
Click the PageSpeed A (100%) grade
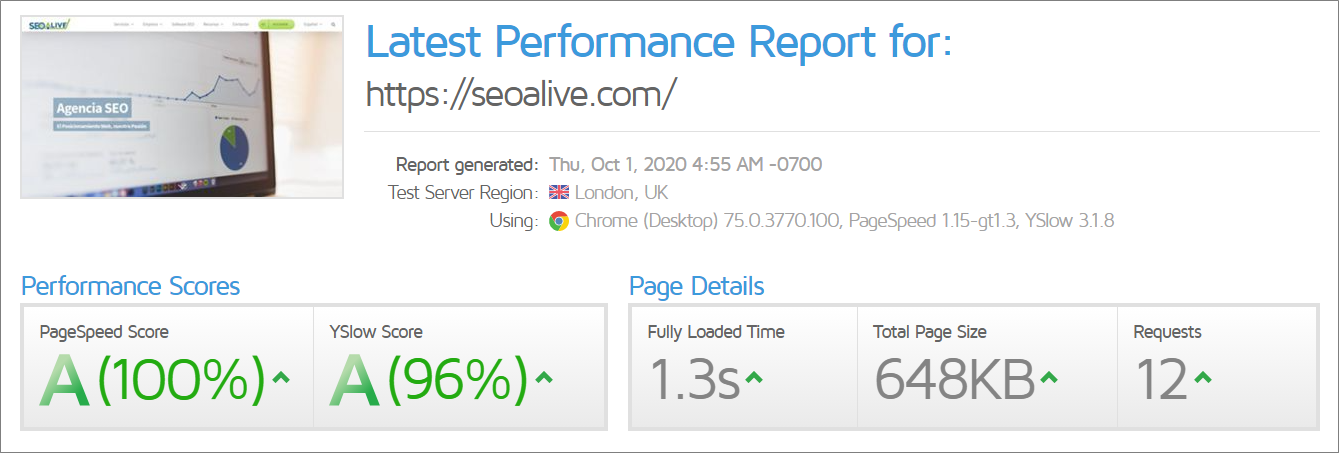click(152, 380)
